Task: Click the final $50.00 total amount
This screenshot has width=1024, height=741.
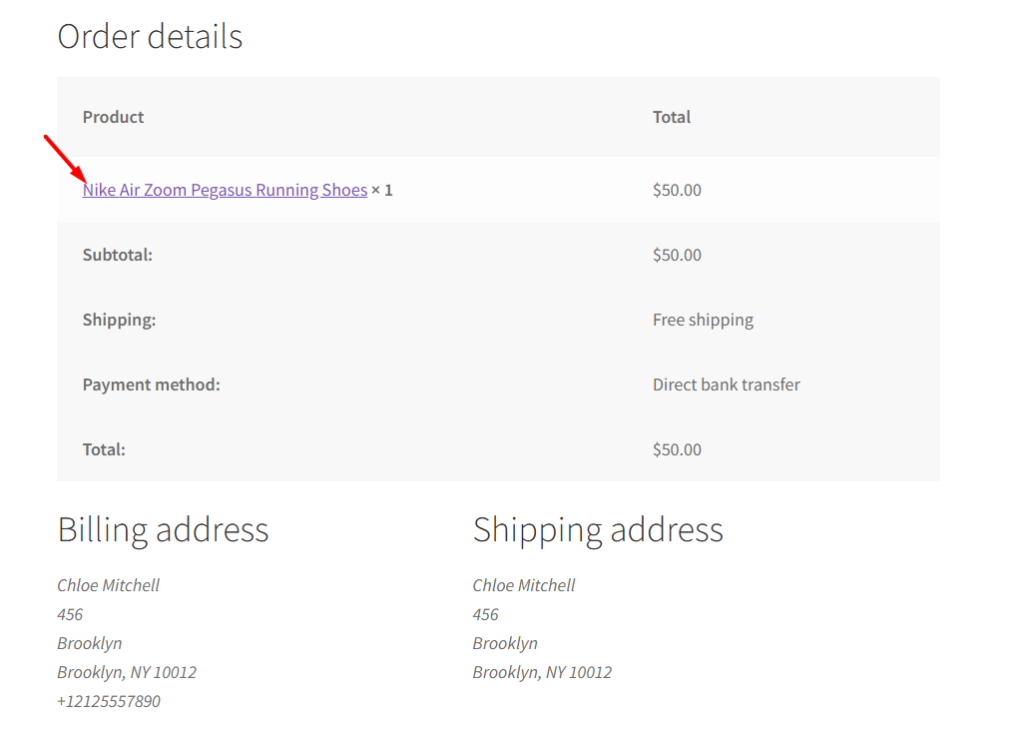Action: [x=677, y=449]
